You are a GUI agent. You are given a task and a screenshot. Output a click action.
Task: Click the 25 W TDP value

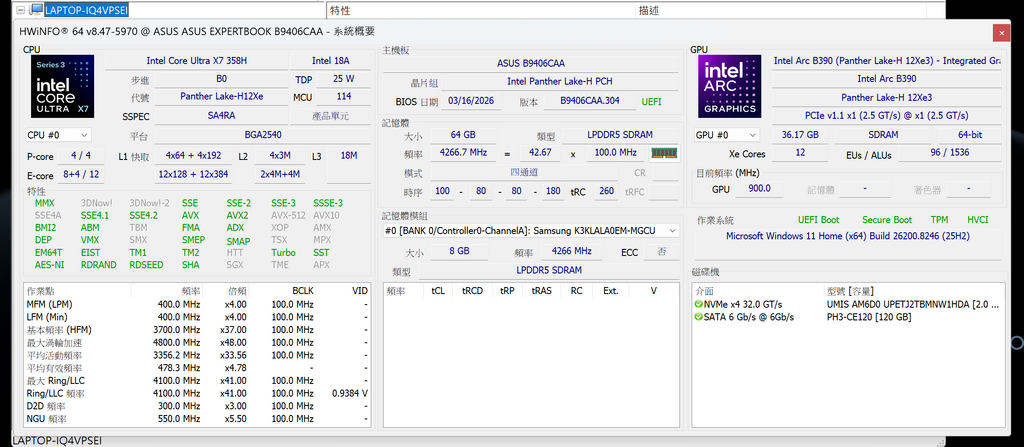pos(343,78)
